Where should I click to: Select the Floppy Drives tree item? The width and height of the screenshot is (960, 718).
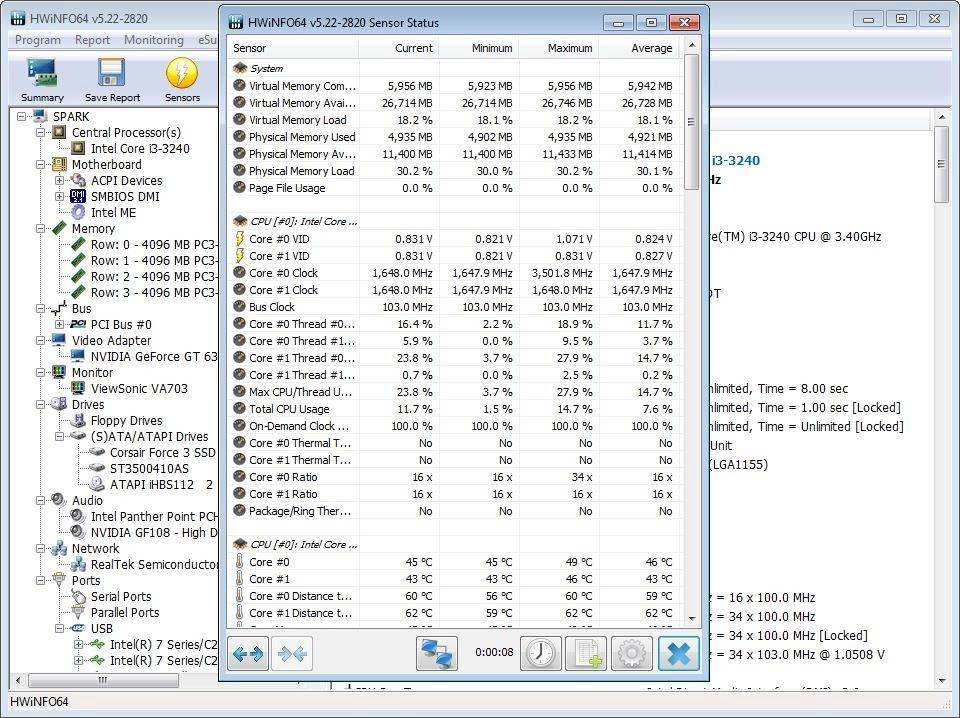pyautogui.click(x=126, y=421)
